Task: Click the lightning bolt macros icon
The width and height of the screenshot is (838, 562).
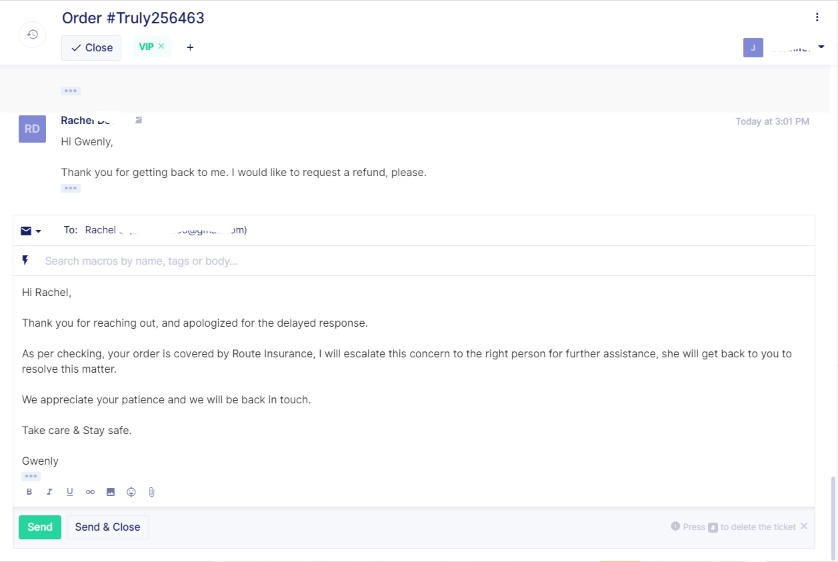Action: [25, 260]
